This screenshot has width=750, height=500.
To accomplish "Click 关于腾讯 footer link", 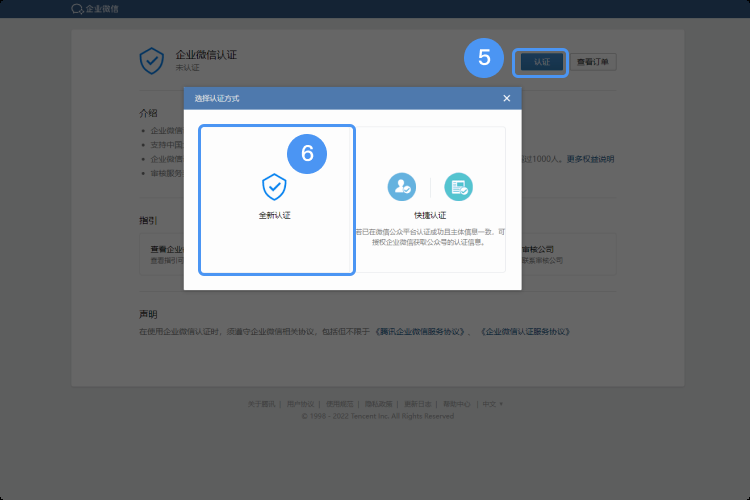I will tap(261, 404).
